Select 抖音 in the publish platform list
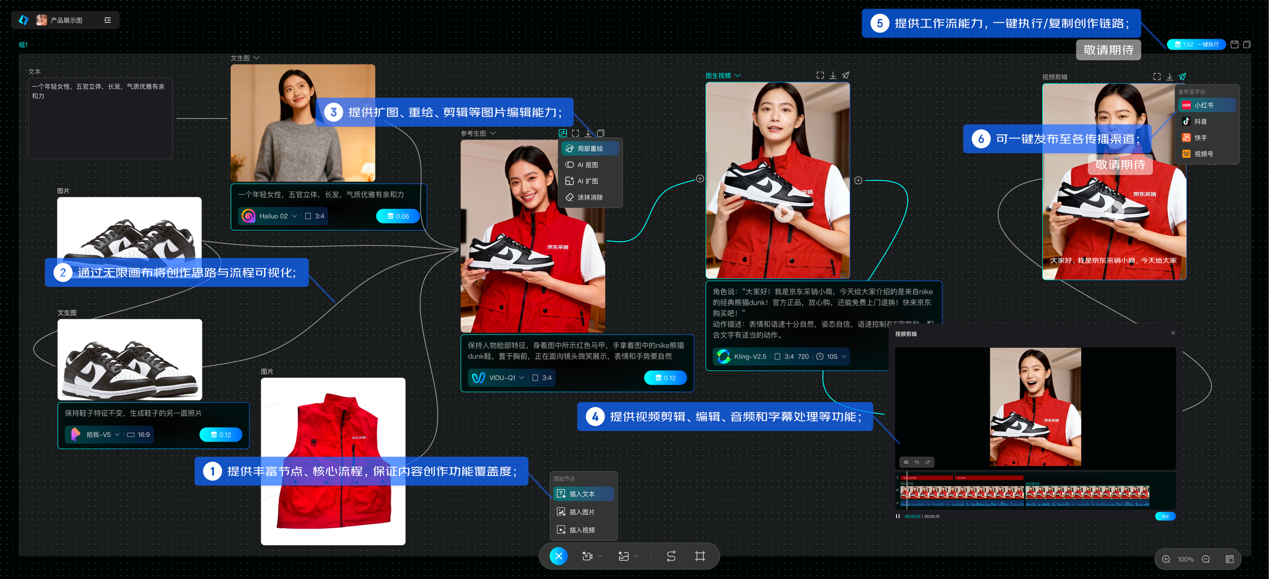This screenshot has width=1269, height=579. 1200,122
